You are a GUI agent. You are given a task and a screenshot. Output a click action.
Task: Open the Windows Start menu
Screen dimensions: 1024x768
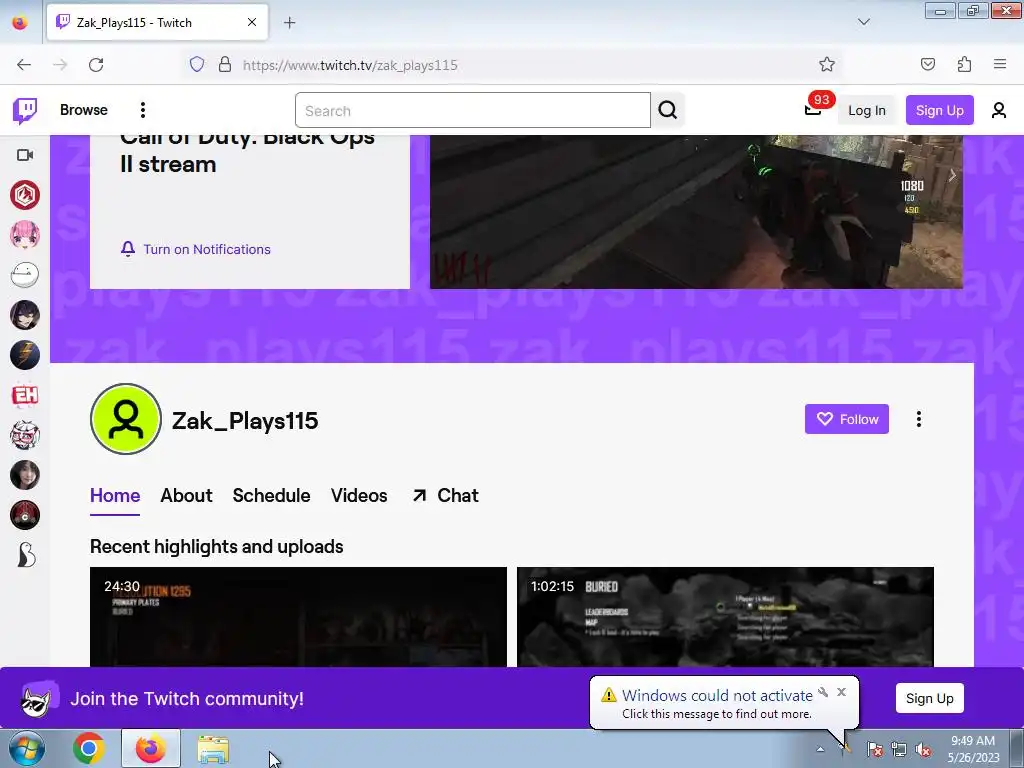point(27,748)
